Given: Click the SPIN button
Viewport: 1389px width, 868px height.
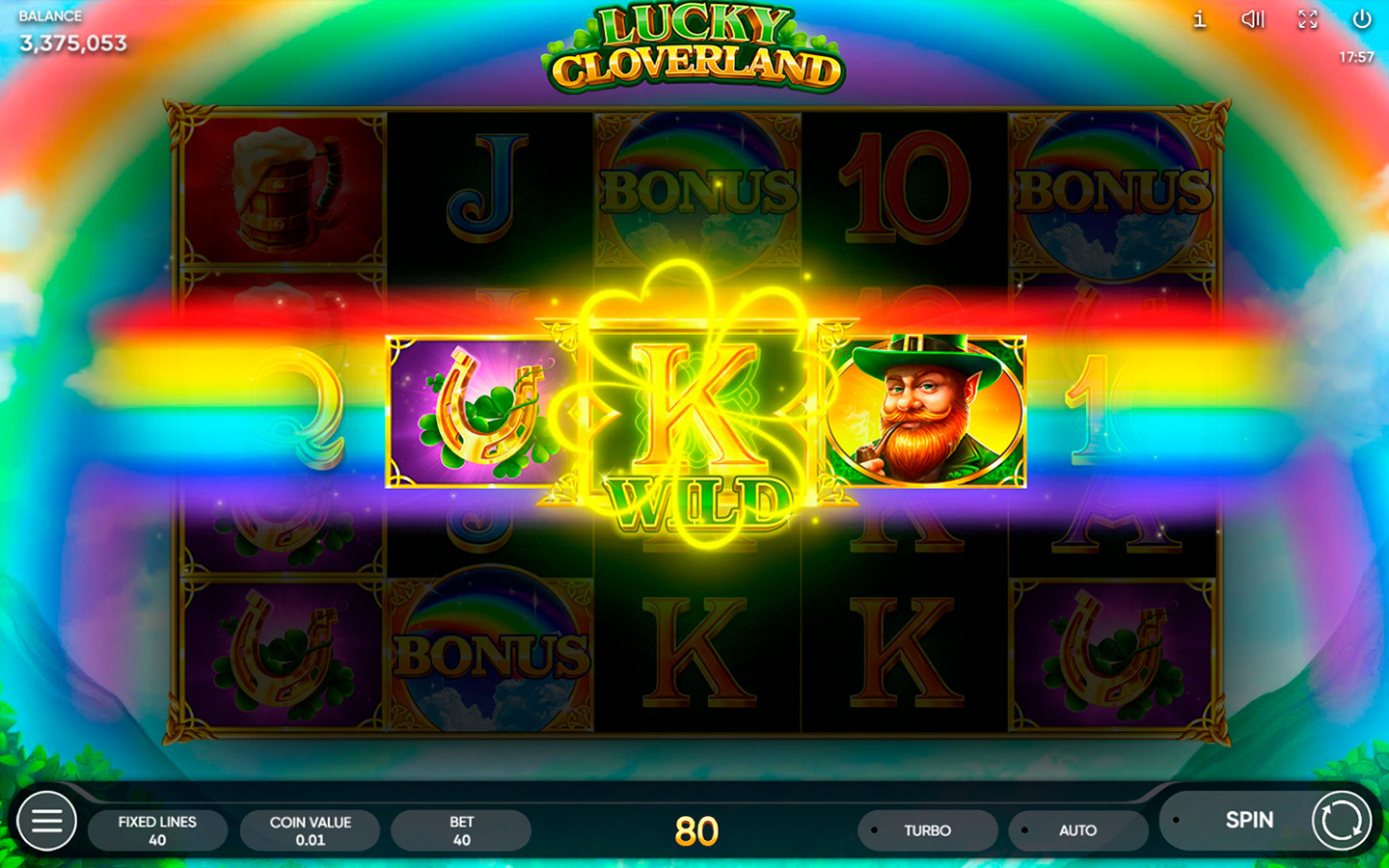Looking at the screenshot, I should tap(1249, 820).
